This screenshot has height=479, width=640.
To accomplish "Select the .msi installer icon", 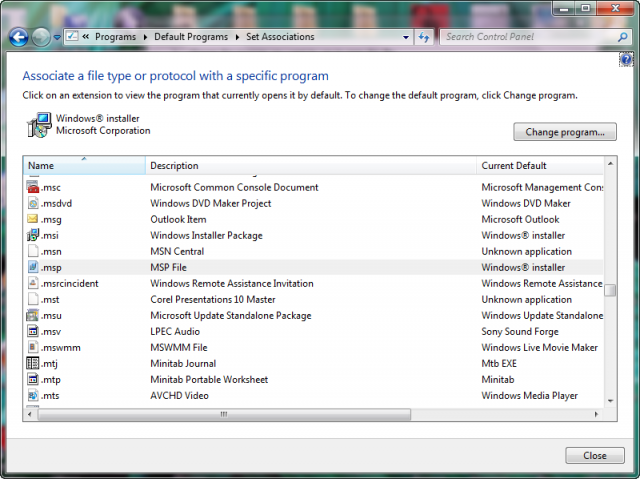I will tap(33, 235).
